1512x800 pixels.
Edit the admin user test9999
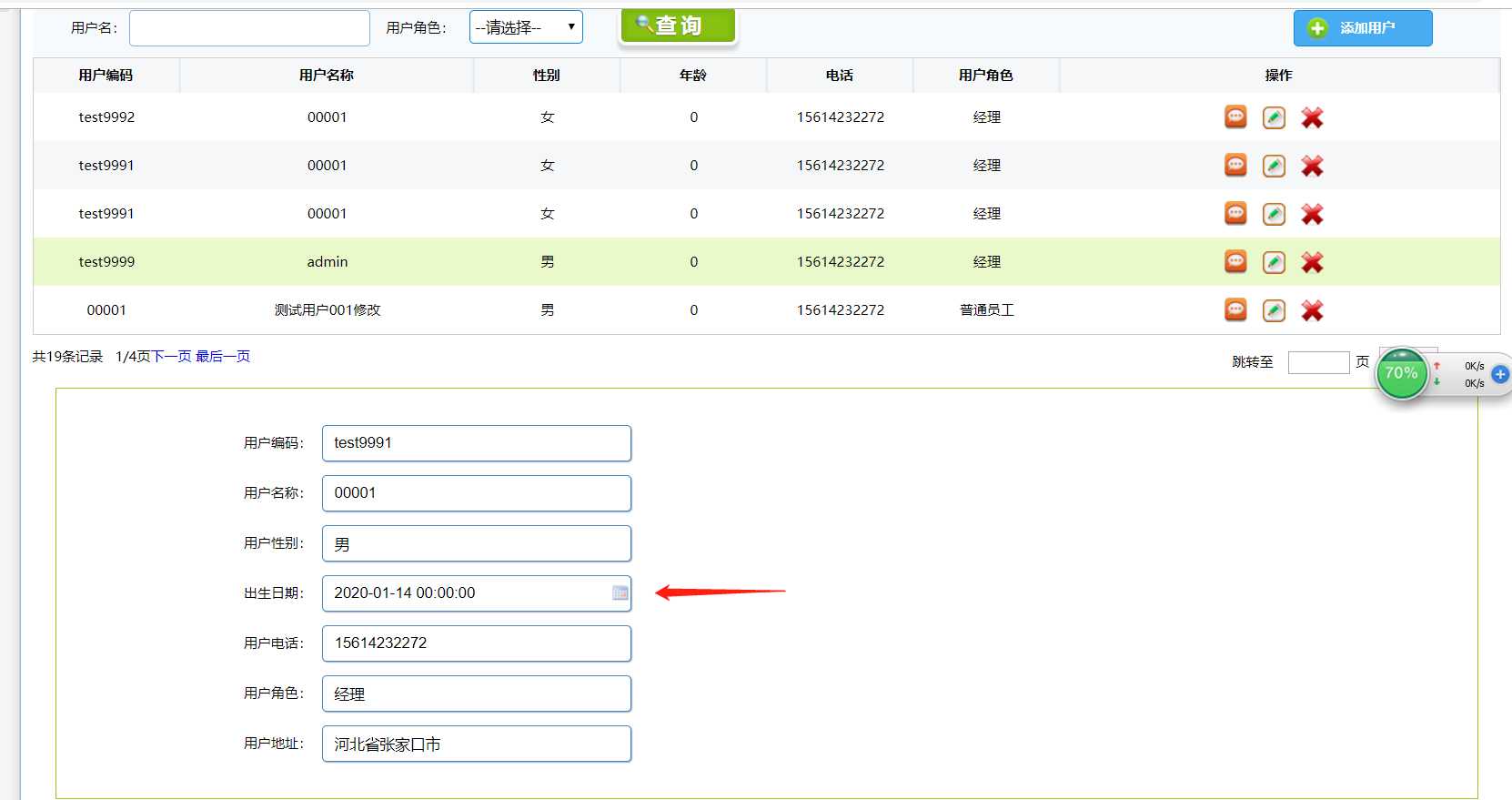coord(1274,262)
